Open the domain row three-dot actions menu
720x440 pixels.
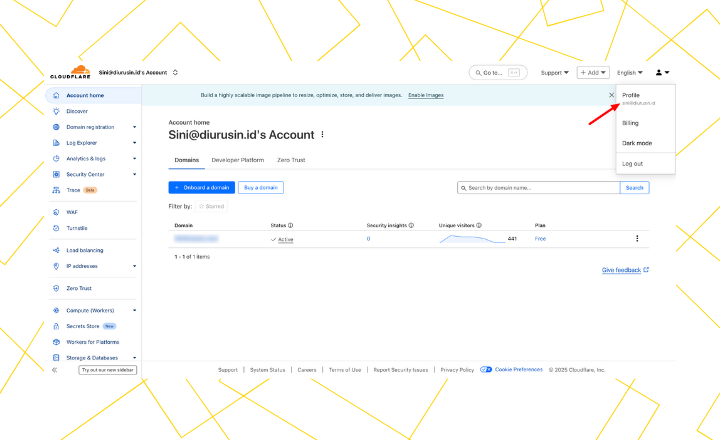click(x=637, y=238)
